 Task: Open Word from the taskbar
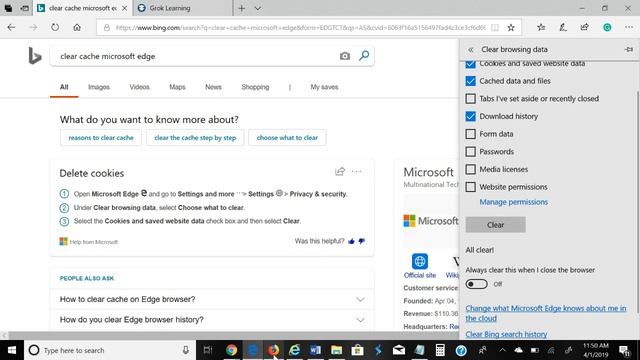315,350
